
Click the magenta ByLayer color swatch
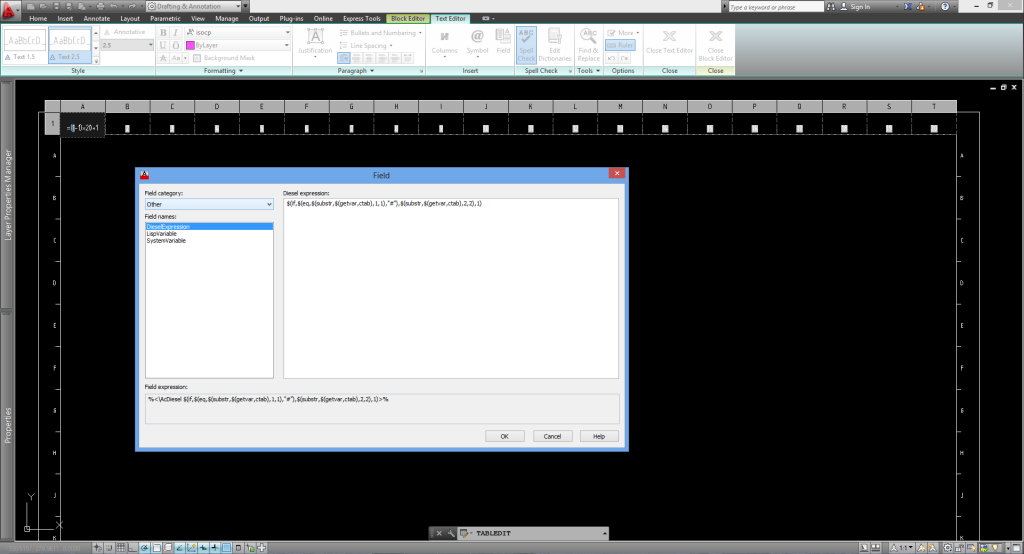[190, 45]
